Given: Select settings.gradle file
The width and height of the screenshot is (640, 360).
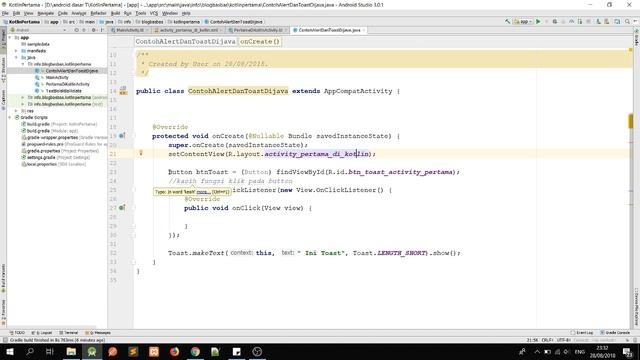Looking at the screenshot, I should click(41, 157).
